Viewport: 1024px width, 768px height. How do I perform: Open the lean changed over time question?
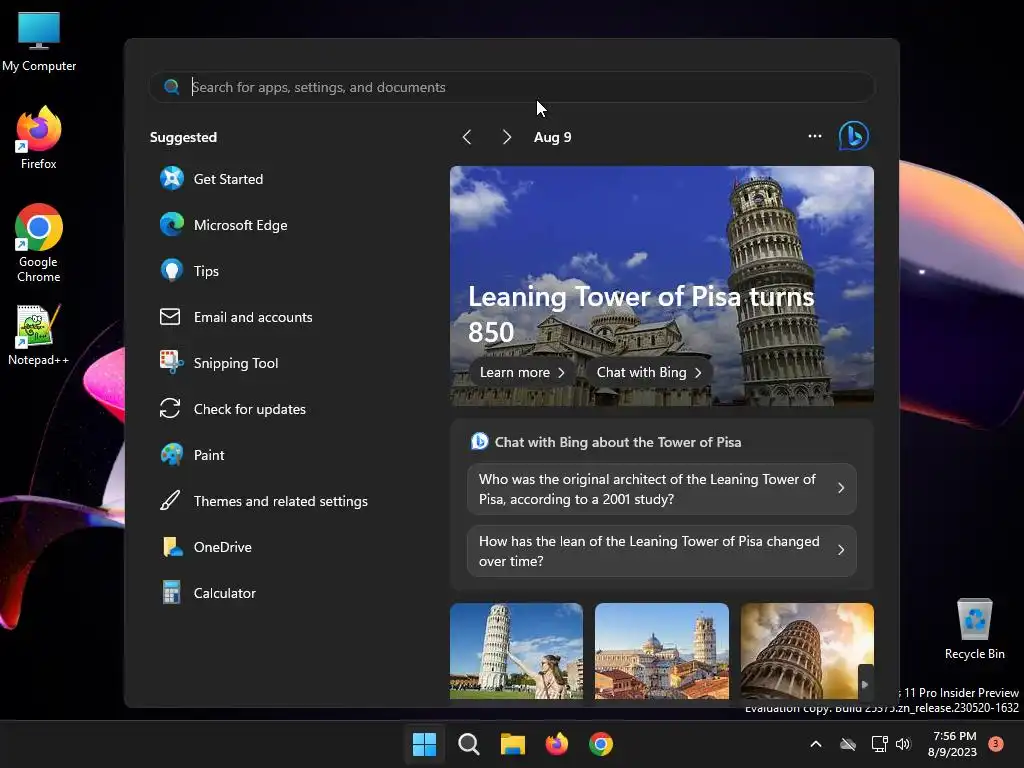pos(662,551)
